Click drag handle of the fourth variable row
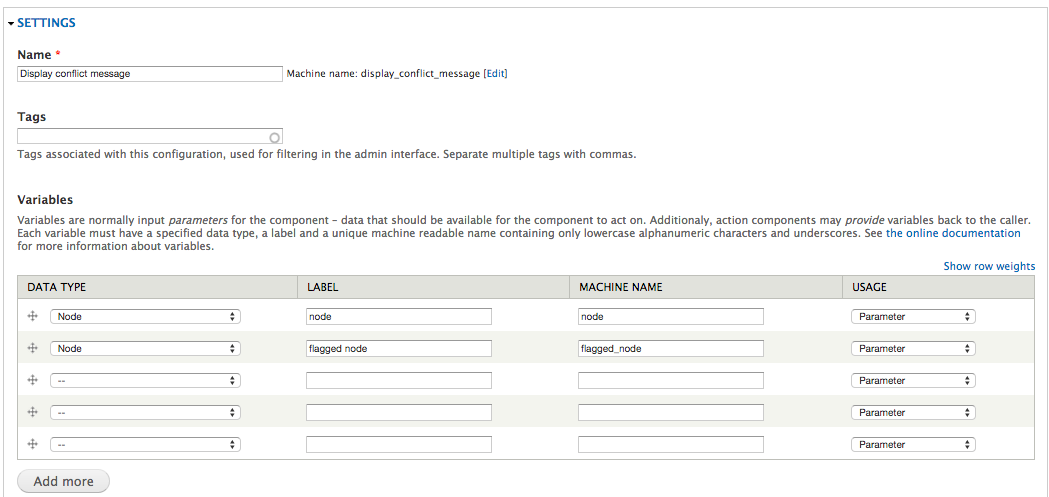The width and height of the screenshot is (1049, 497). [x=33, y=412]
